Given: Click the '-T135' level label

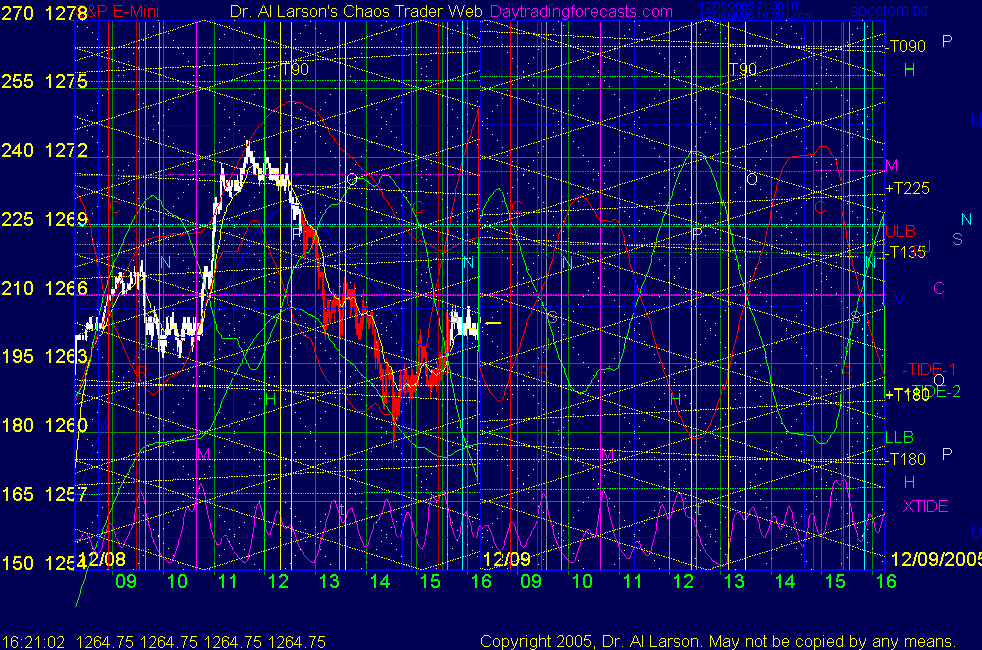Looking at the screenshot, I should click(906, 252).
